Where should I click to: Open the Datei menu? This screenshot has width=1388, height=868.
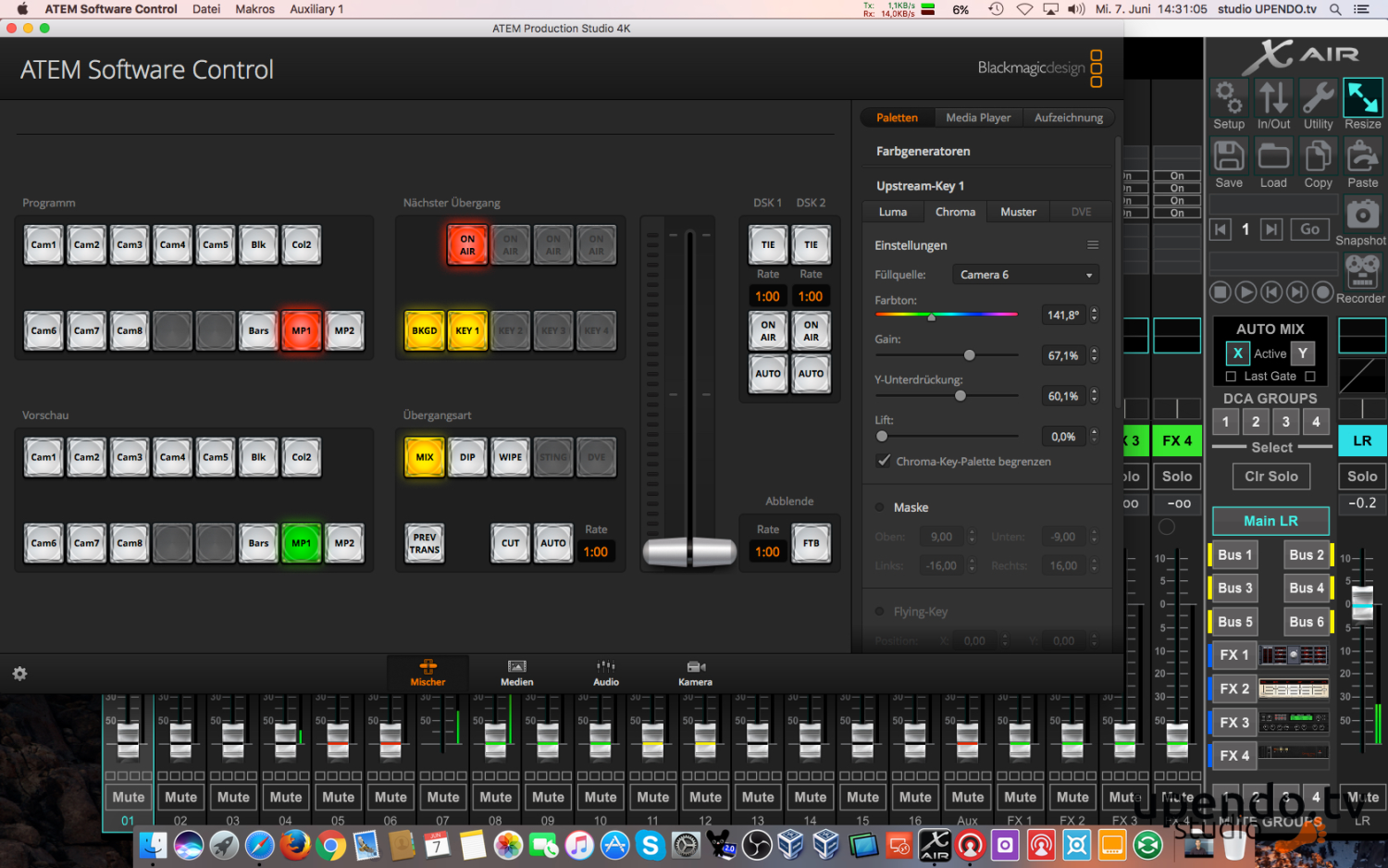coord(206,9)
